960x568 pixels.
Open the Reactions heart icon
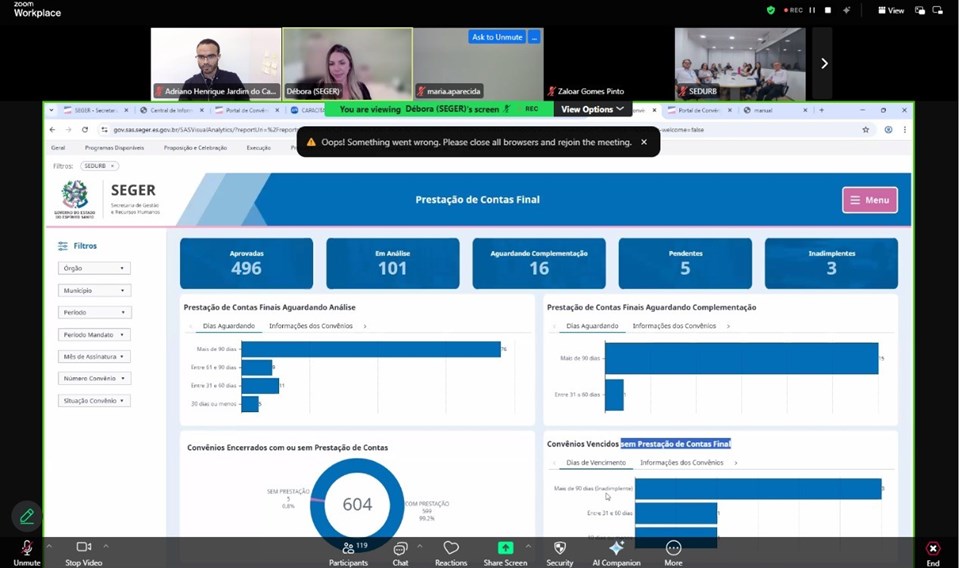pyautogui.click(x=451, y=548)
